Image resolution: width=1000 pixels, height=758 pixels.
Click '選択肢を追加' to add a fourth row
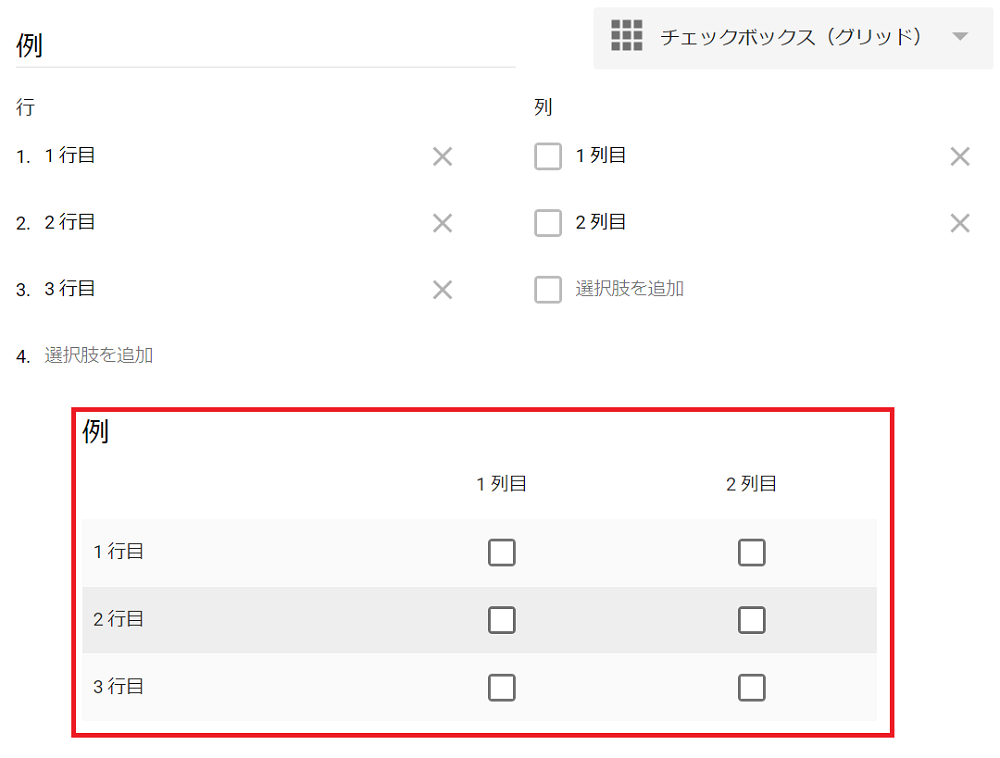(99, 355)
